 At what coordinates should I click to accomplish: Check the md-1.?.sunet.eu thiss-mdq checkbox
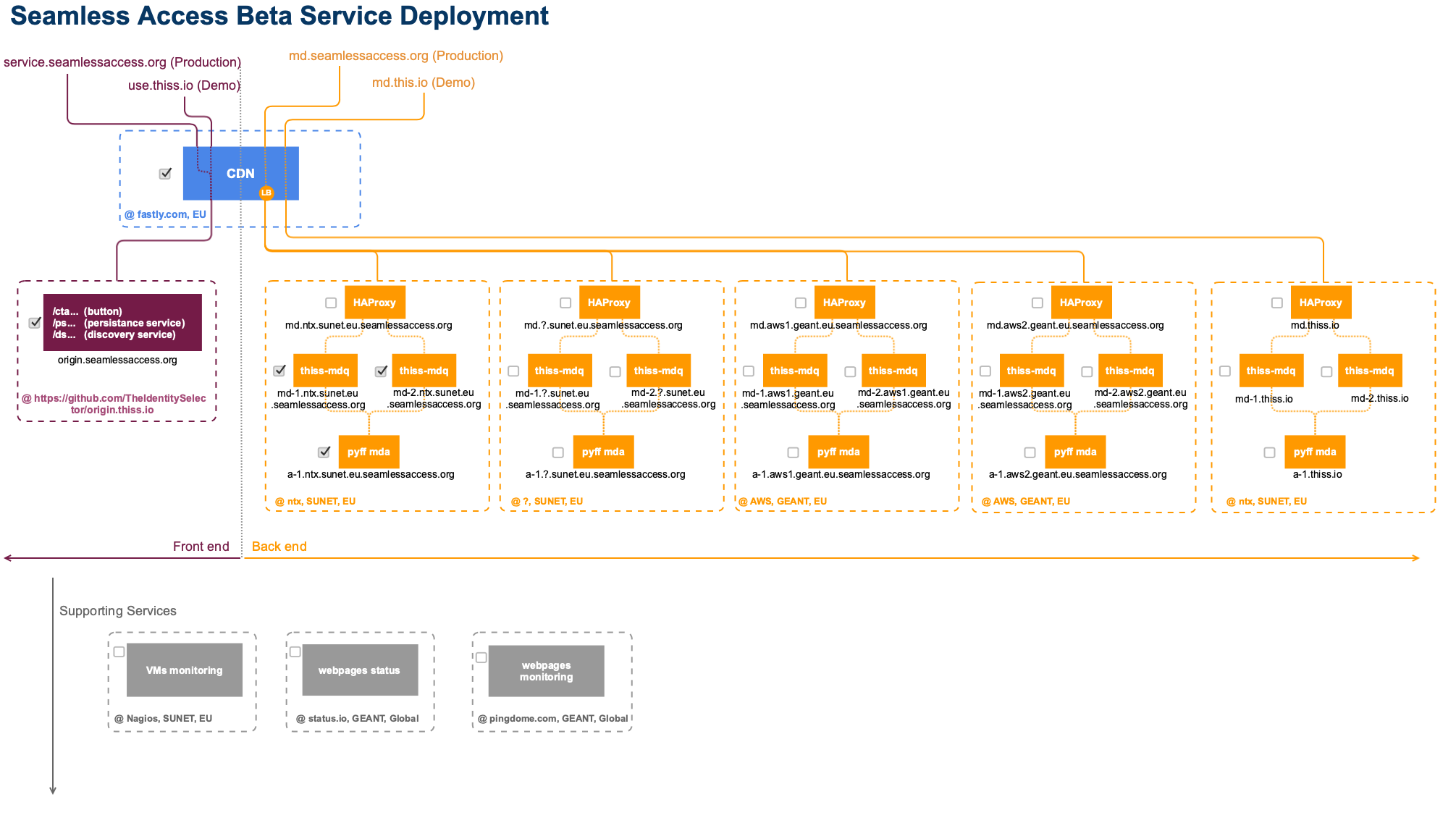[x=513, y=371]
